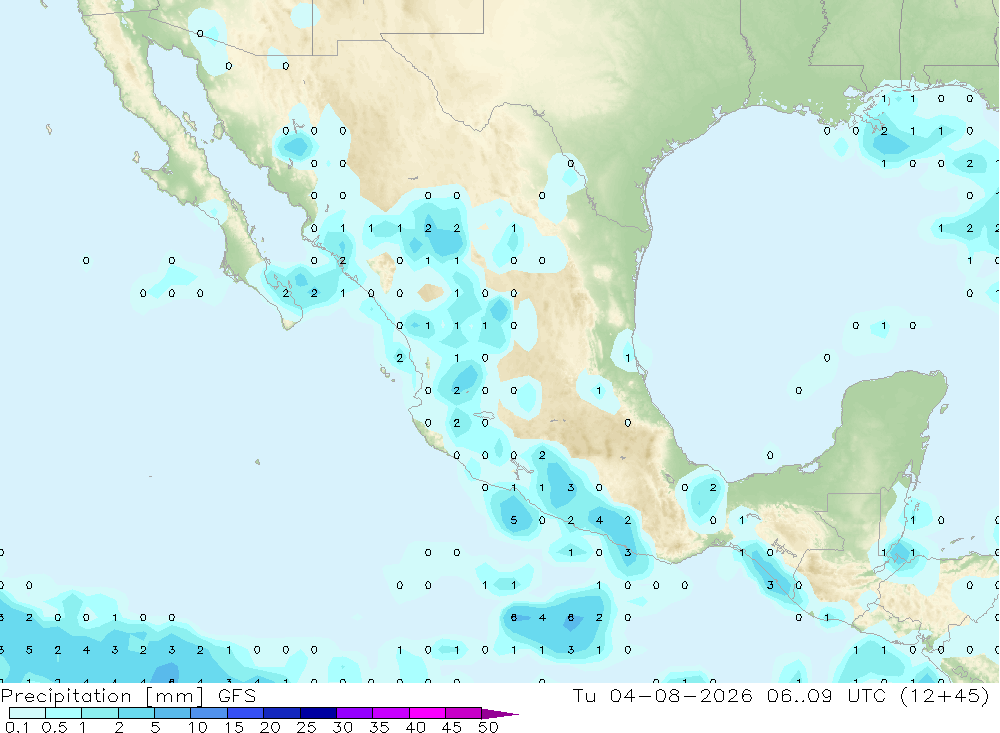Click the '20' legend scale label
This screenshot has width=1000, height=733.
[270, 727]
